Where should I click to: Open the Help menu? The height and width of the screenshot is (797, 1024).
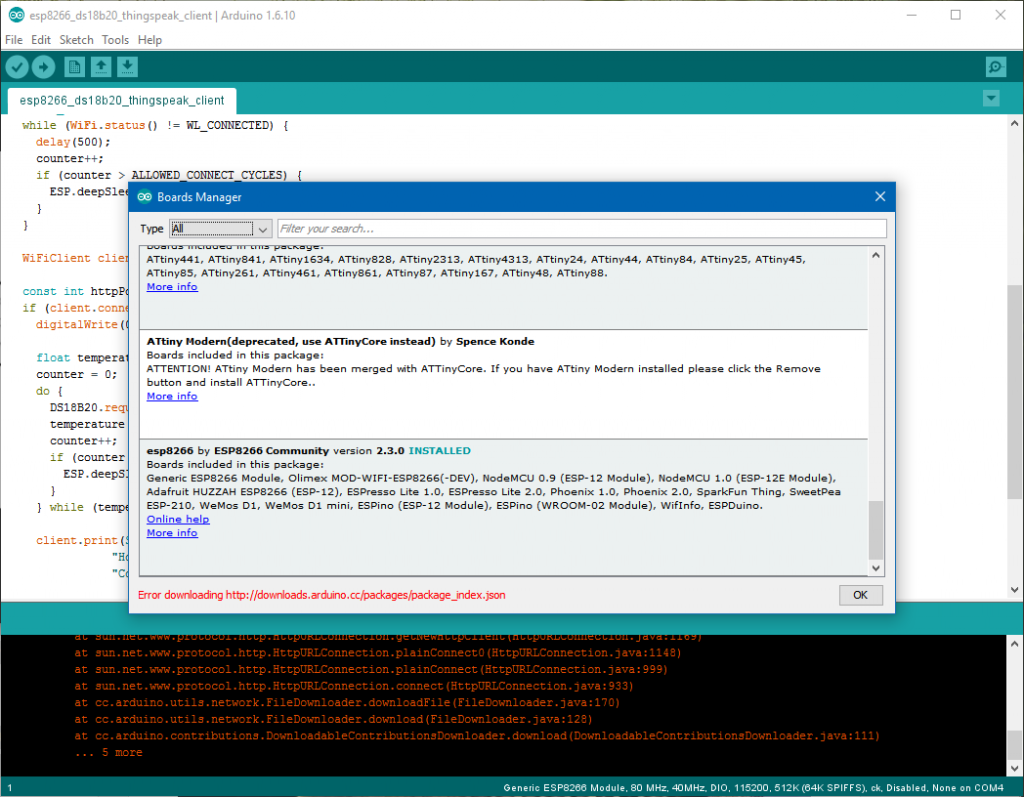[150, 40]
